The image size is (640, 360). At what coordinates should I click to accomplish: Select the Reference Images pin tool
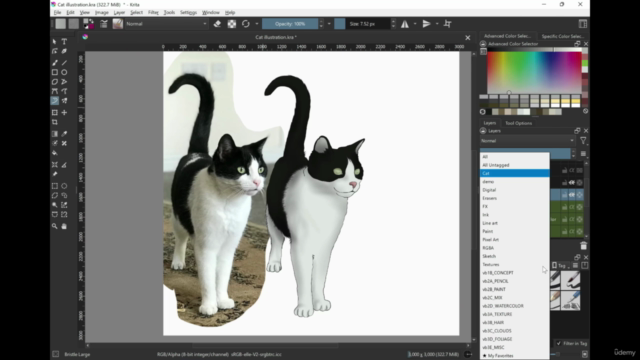coord(55,174)
